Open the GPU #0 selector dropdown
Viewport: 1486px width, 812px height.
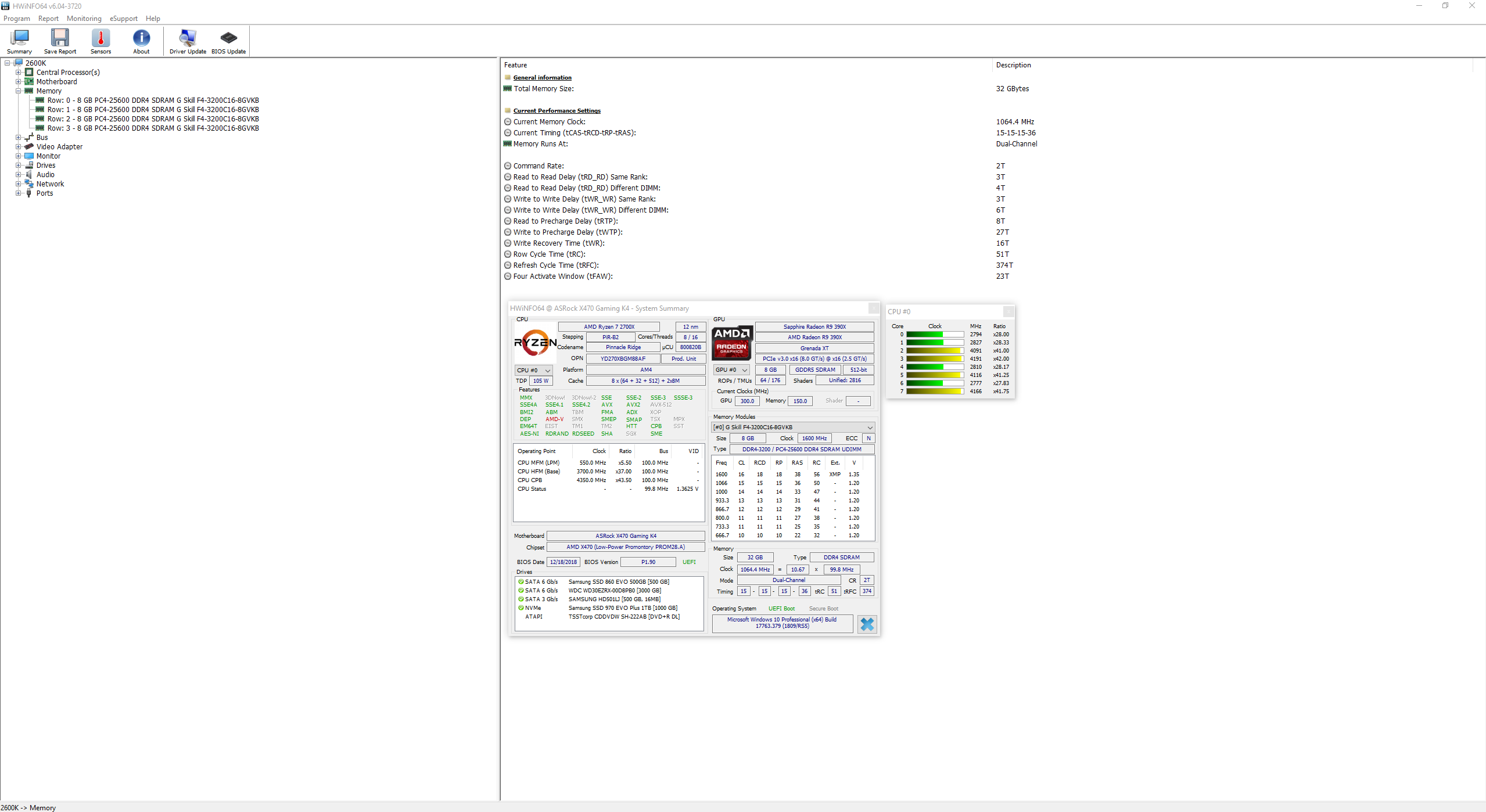point(731,369)
